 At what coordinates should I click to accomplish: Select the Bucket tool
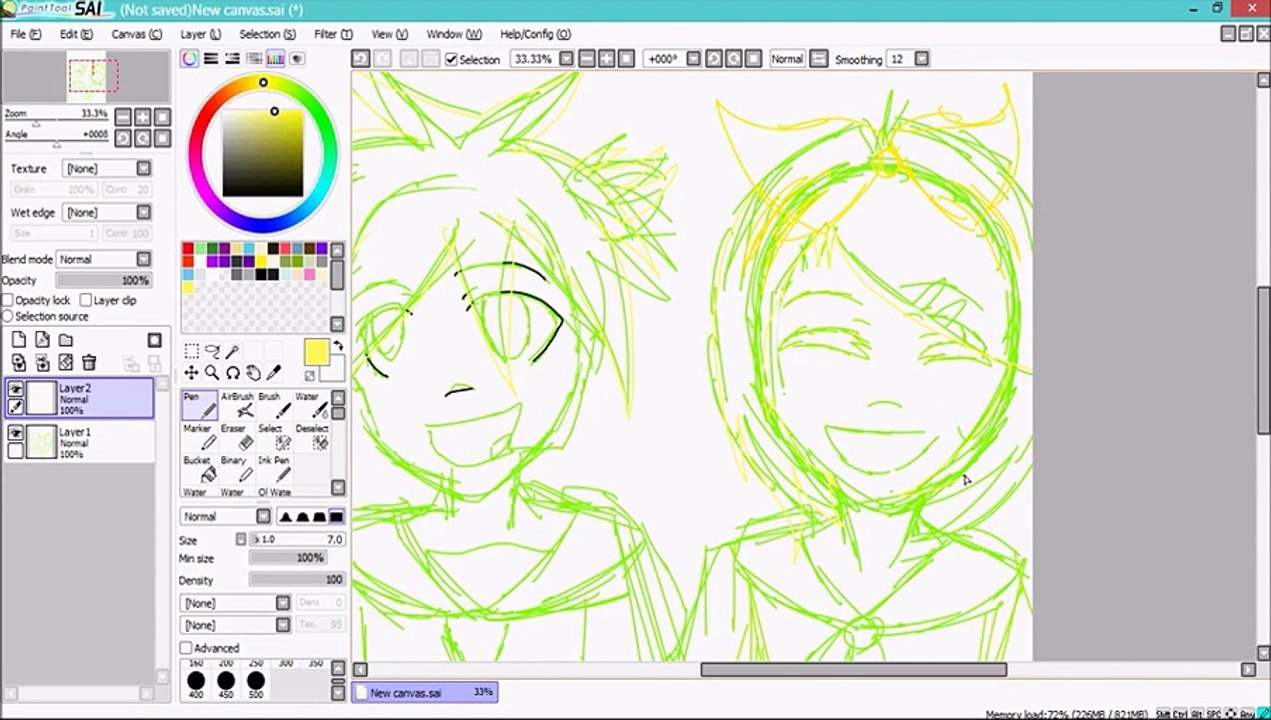tap(199, 469)
